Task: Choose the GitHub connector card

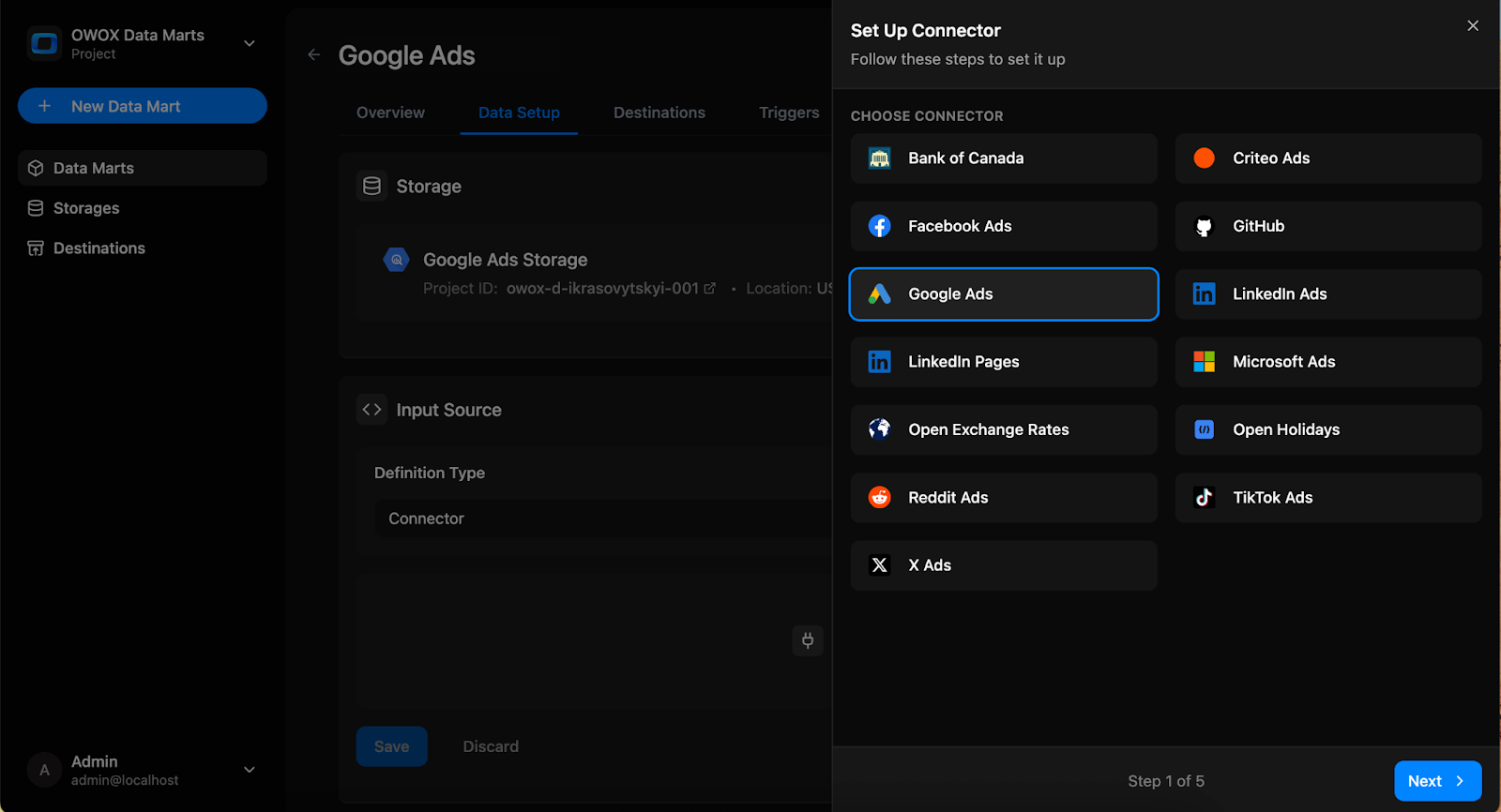Action: click(1328, 226)
